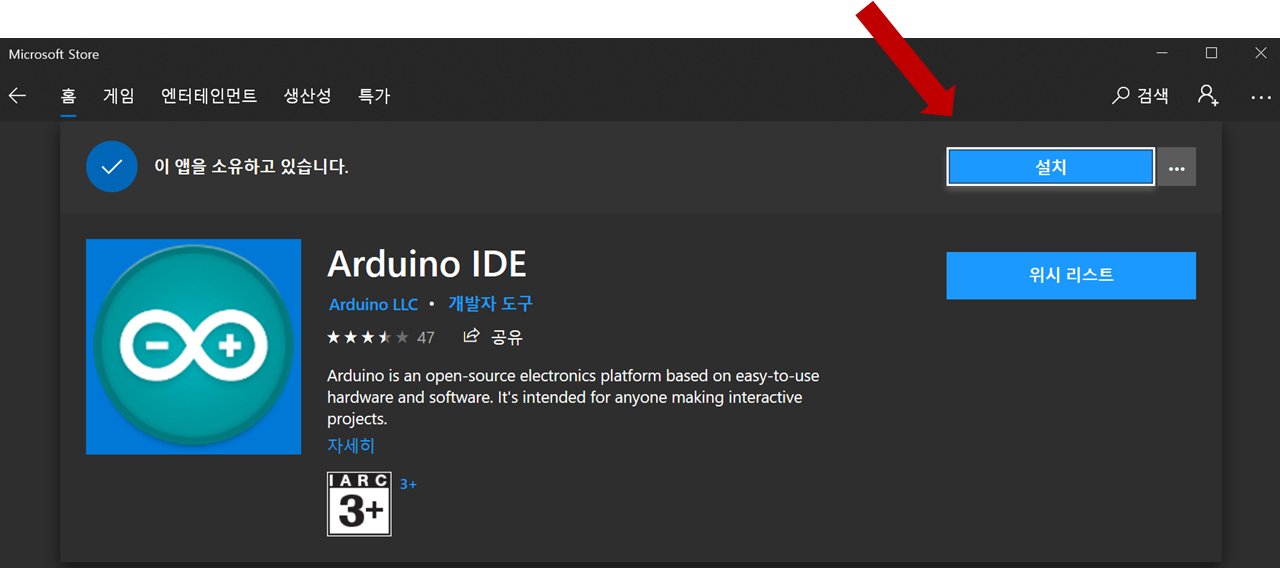Click the blue checkmark ownership icon

(111, 167)
